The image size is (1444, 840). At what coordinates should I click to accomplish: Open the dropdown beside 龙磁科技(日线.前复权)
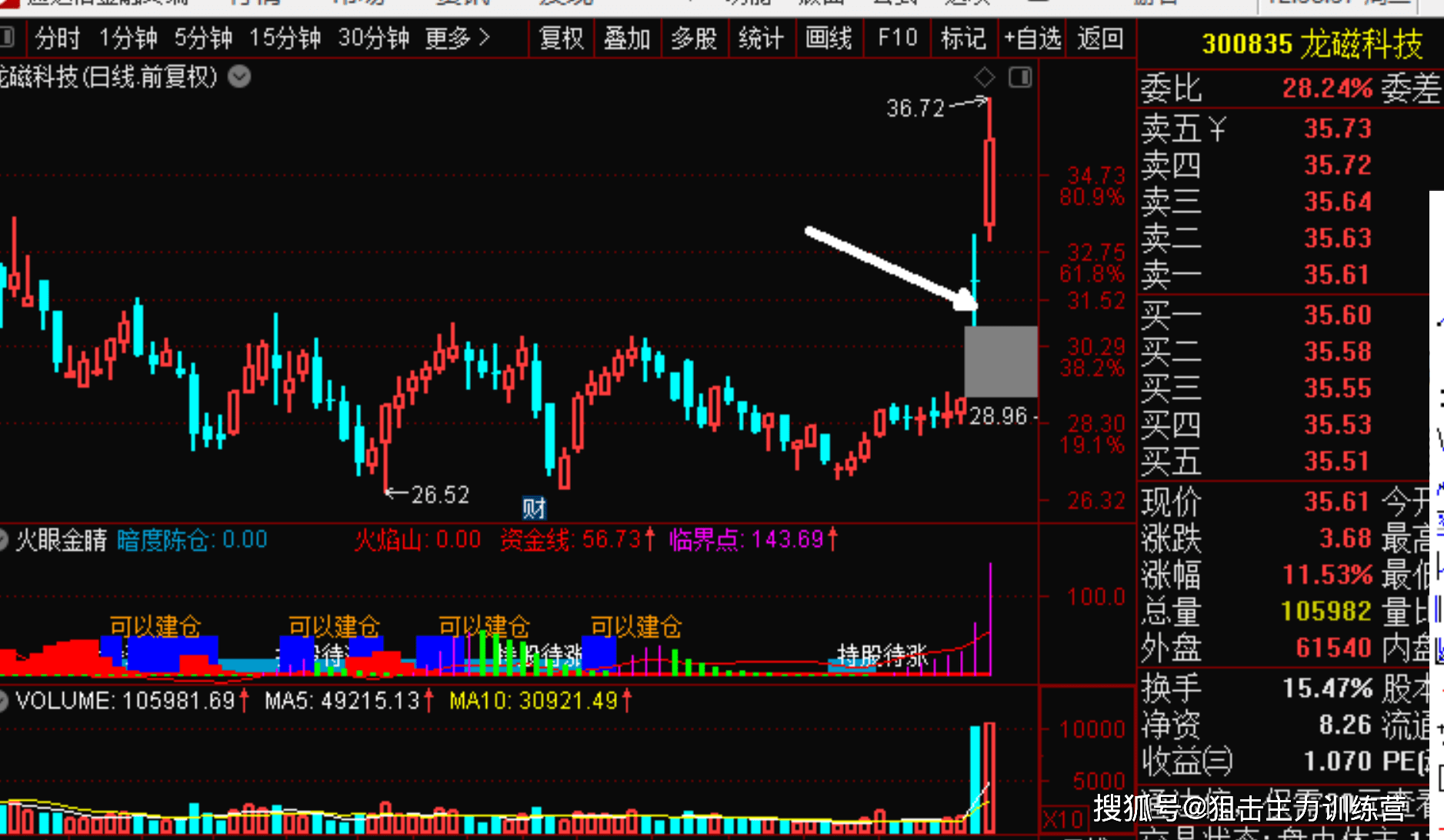tap(240, 77)
